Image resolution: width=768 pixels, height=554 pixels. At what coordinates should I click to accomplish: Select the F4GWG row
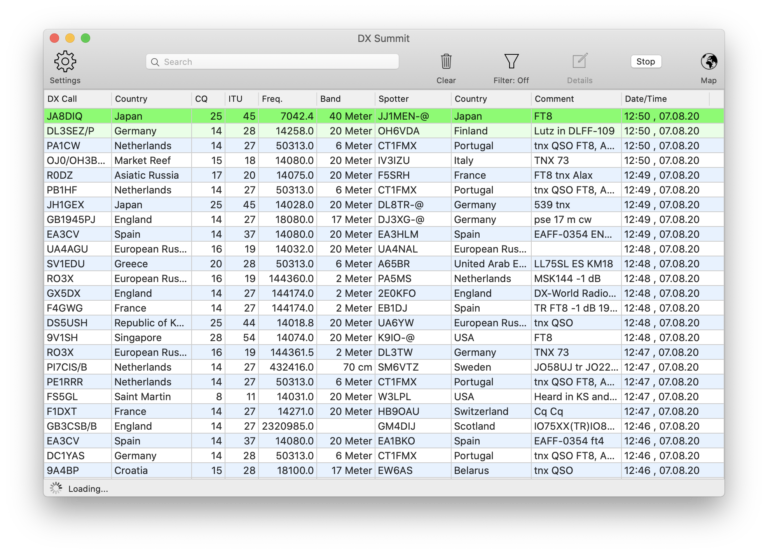point(384,308)
